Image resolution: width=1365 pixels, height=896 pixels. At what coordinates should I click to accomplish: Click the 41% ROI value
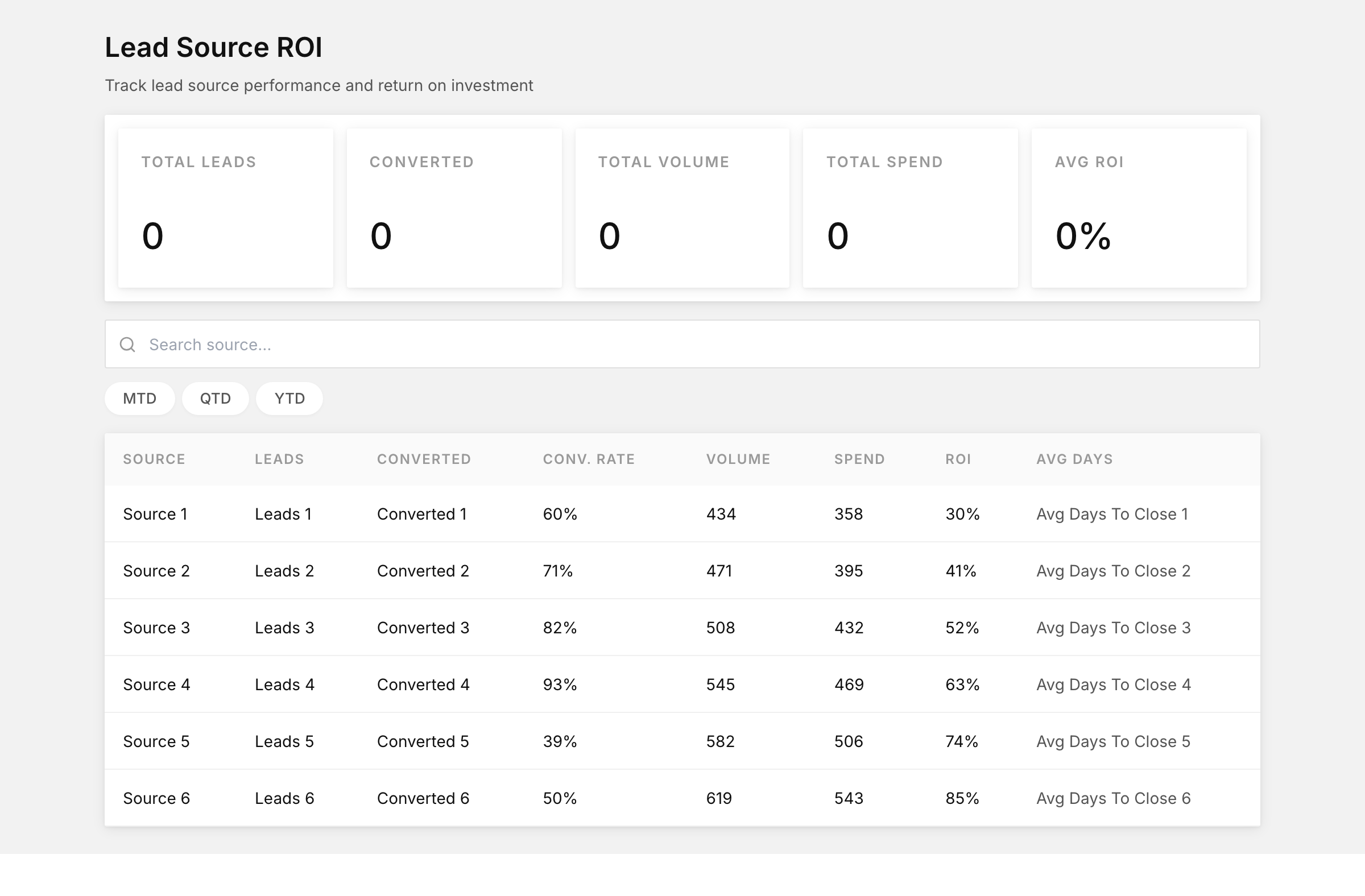[x=961, y=571]
